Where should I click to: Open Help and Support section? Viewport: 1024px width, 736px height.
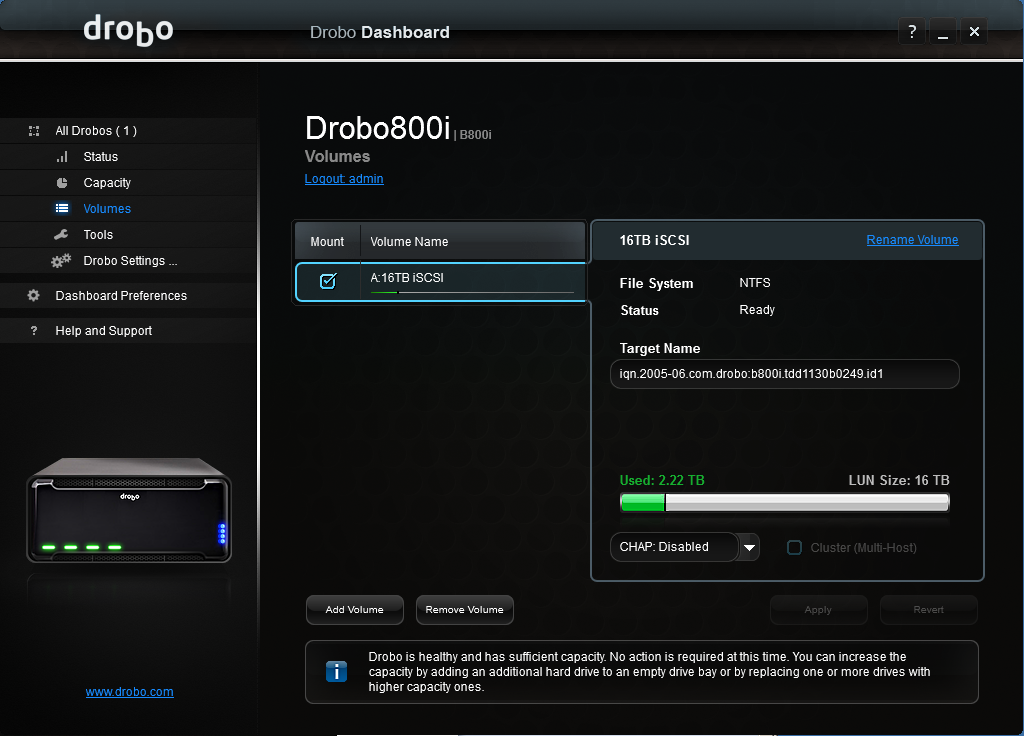coord(104,331)
